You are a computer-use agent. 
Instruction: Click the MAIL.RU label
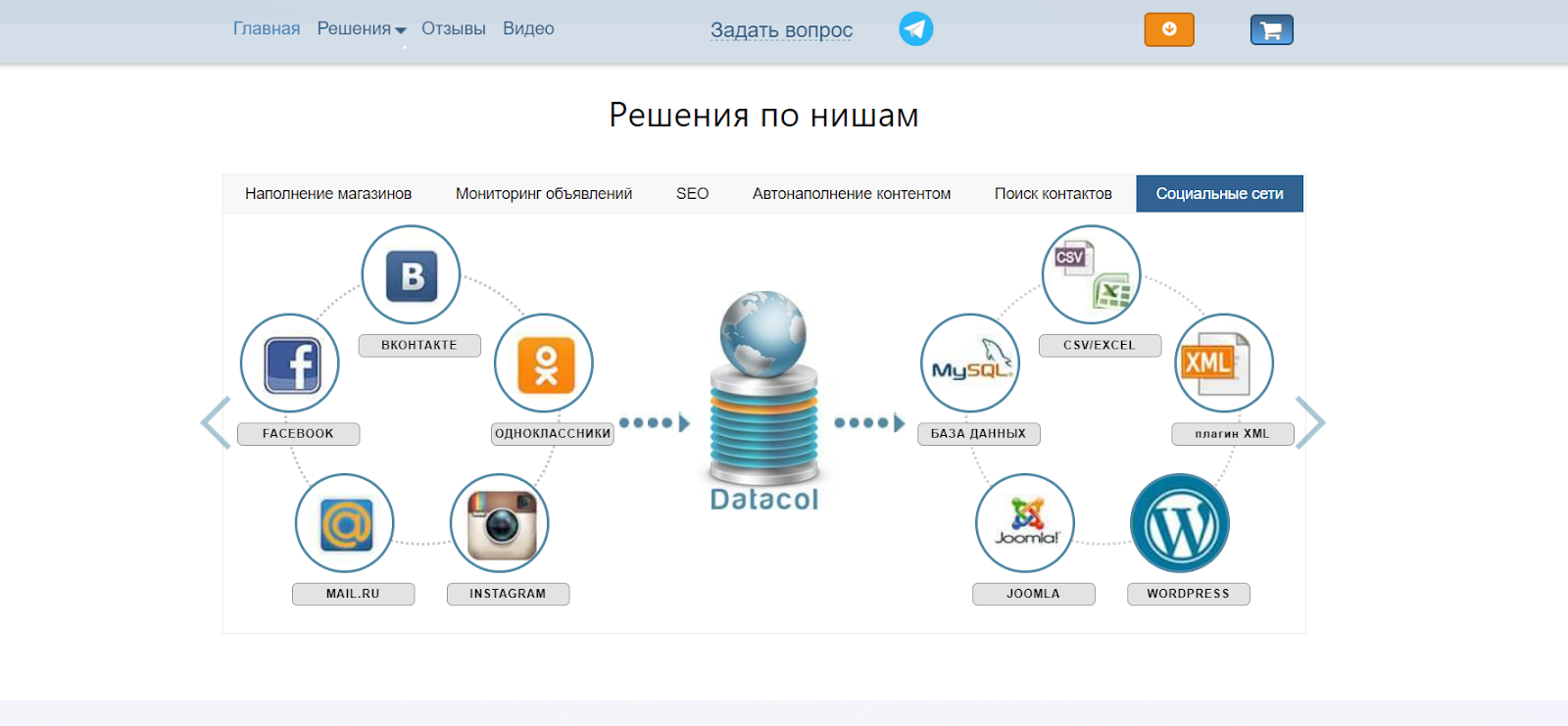click(354, 594)
